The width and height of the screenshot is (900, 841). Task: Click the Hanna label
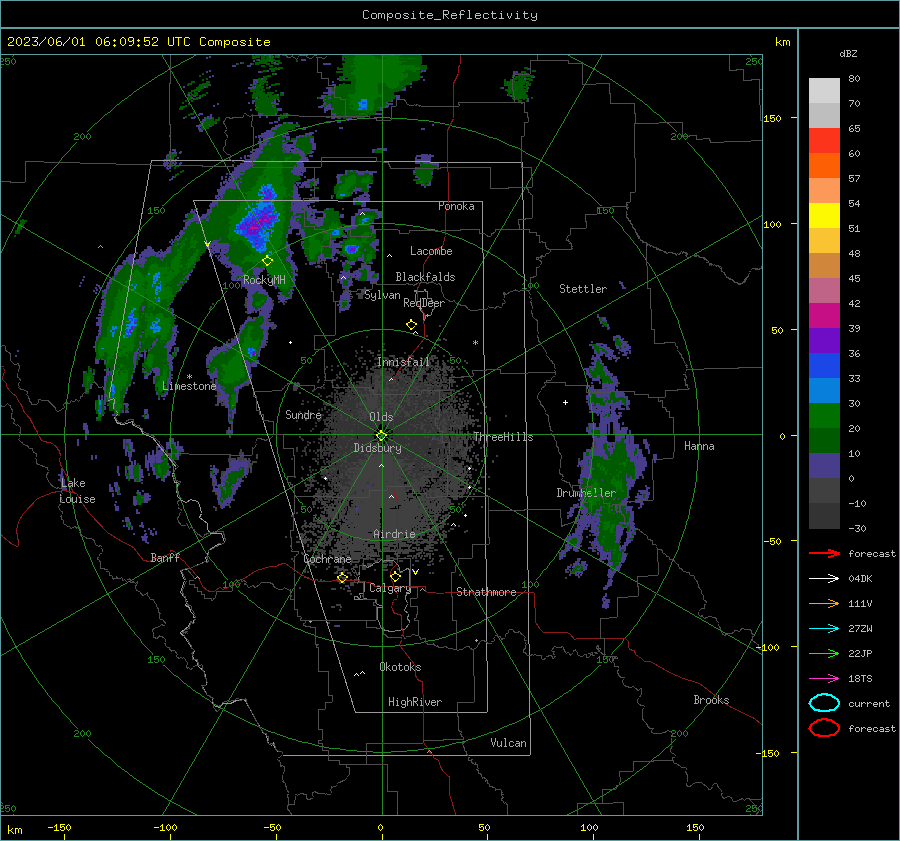(699, 446)
